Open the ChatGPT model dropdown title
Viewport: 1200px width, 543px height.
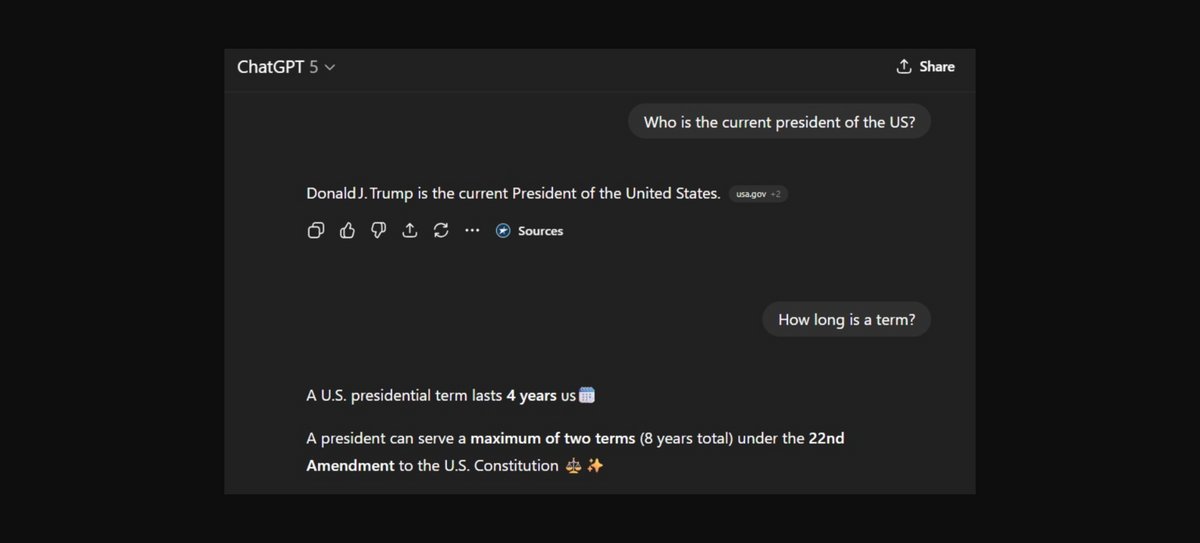click(271, 67)
